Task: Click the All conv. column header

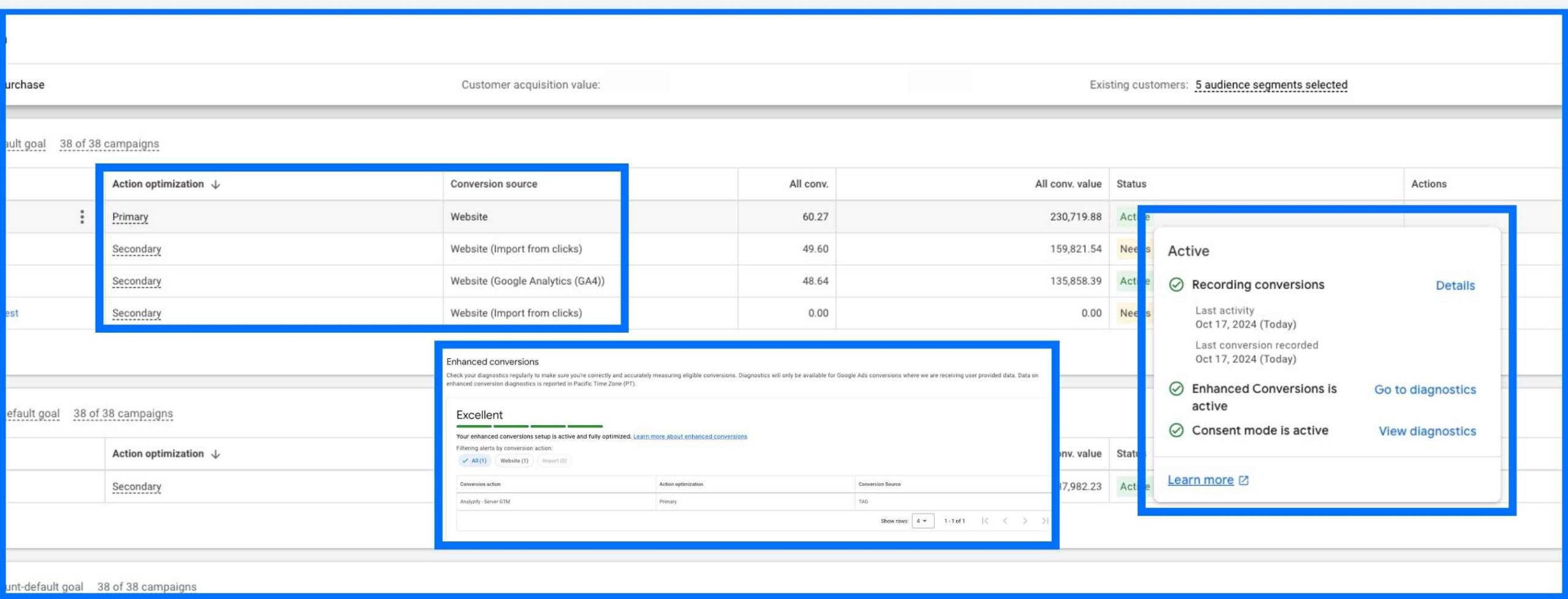Action: pos(809,184)
